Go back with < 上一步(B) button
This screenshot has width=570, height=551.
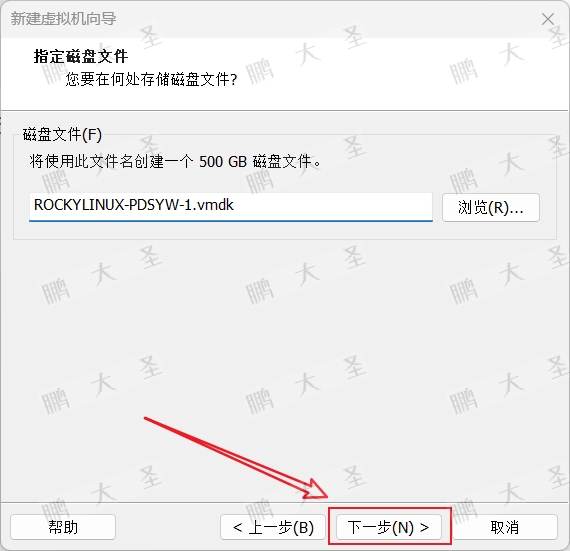273,527
